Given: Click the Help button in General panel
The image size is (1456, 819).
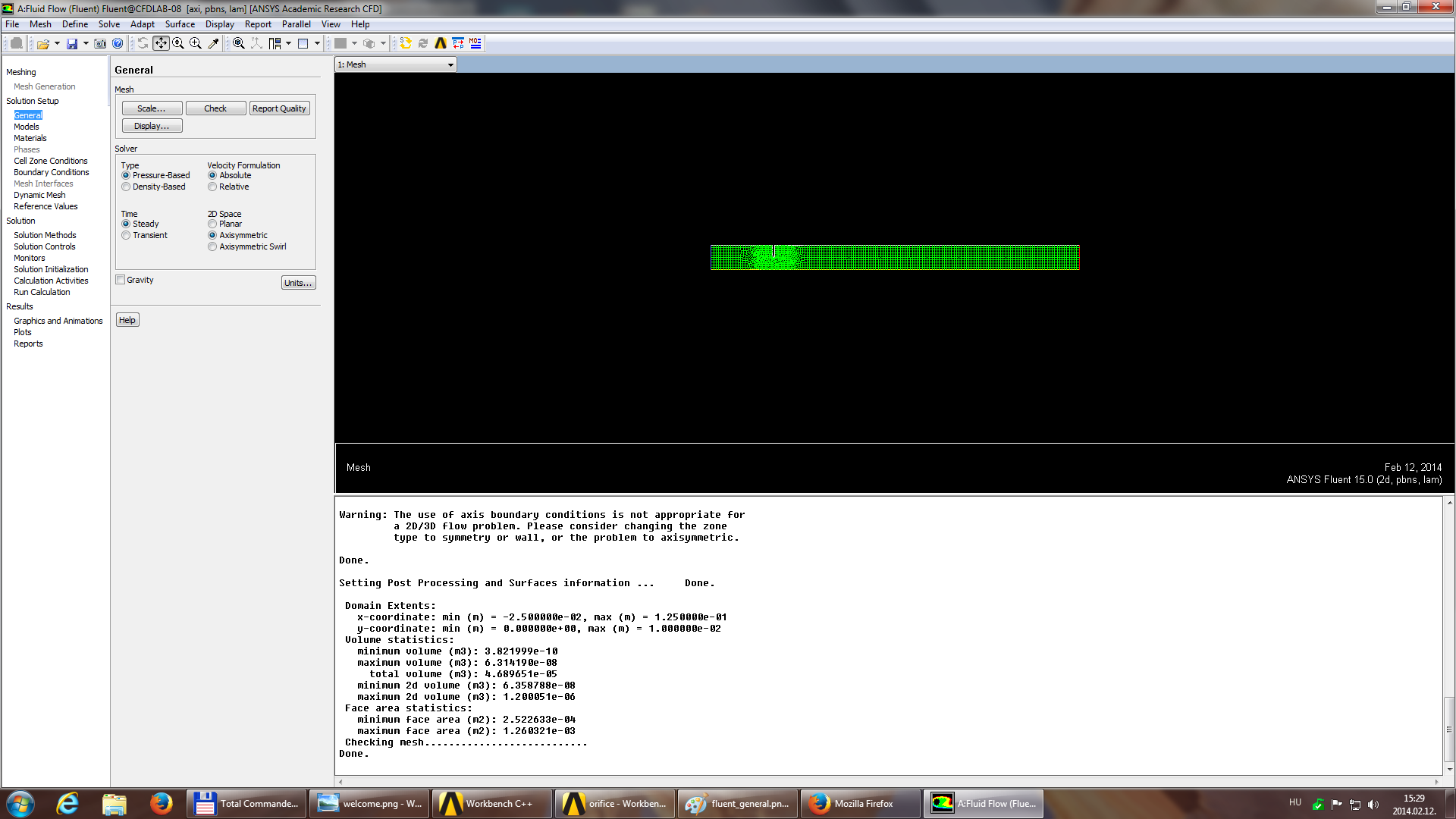Looking at the screenshot, I should click(127, 320).
